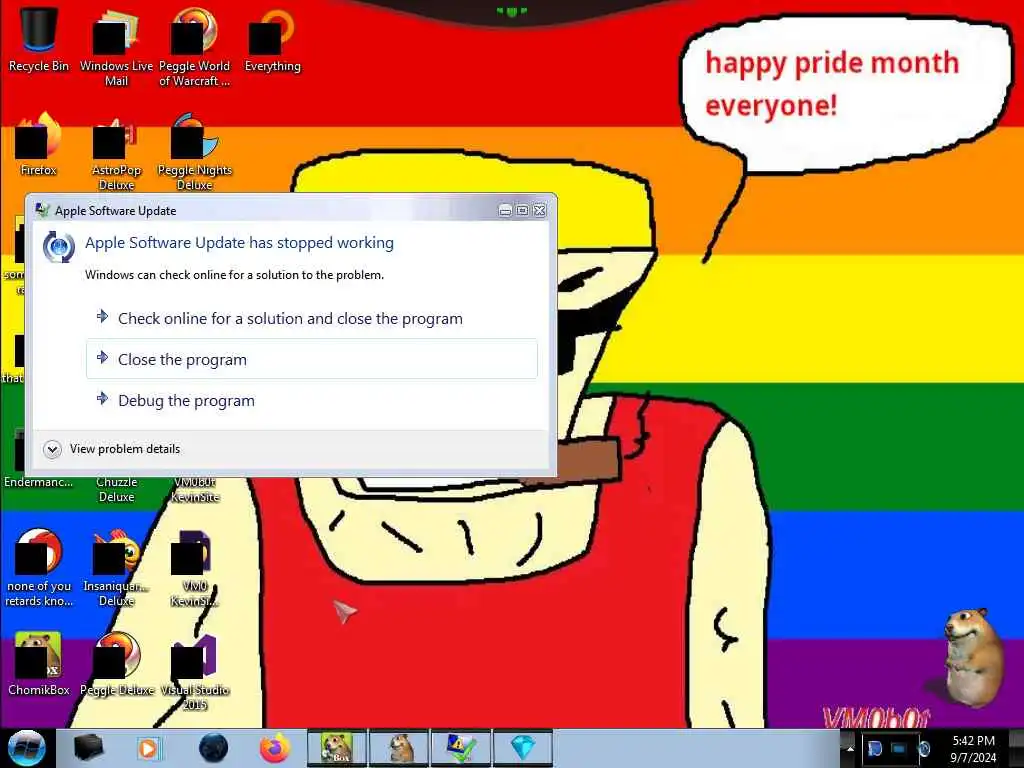Switch to ChomikBox taskbar button
The image size is (1024, 768).
click(x=337, y=748)
